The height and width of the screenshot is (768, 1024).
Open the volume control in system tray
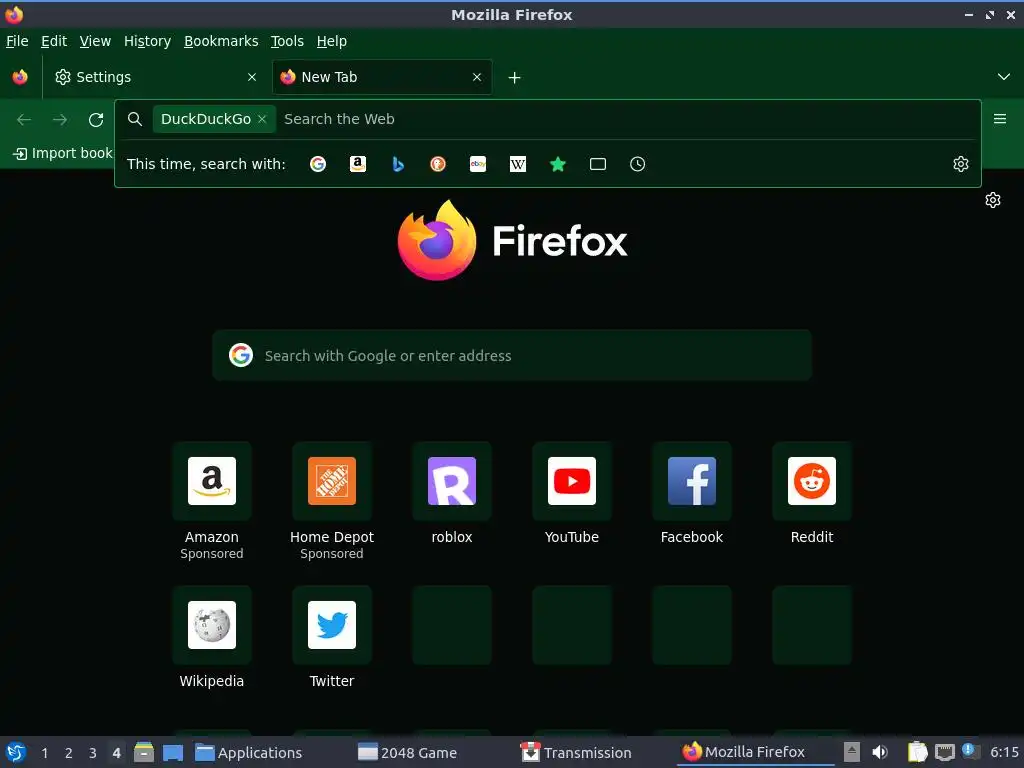(880, 752)
